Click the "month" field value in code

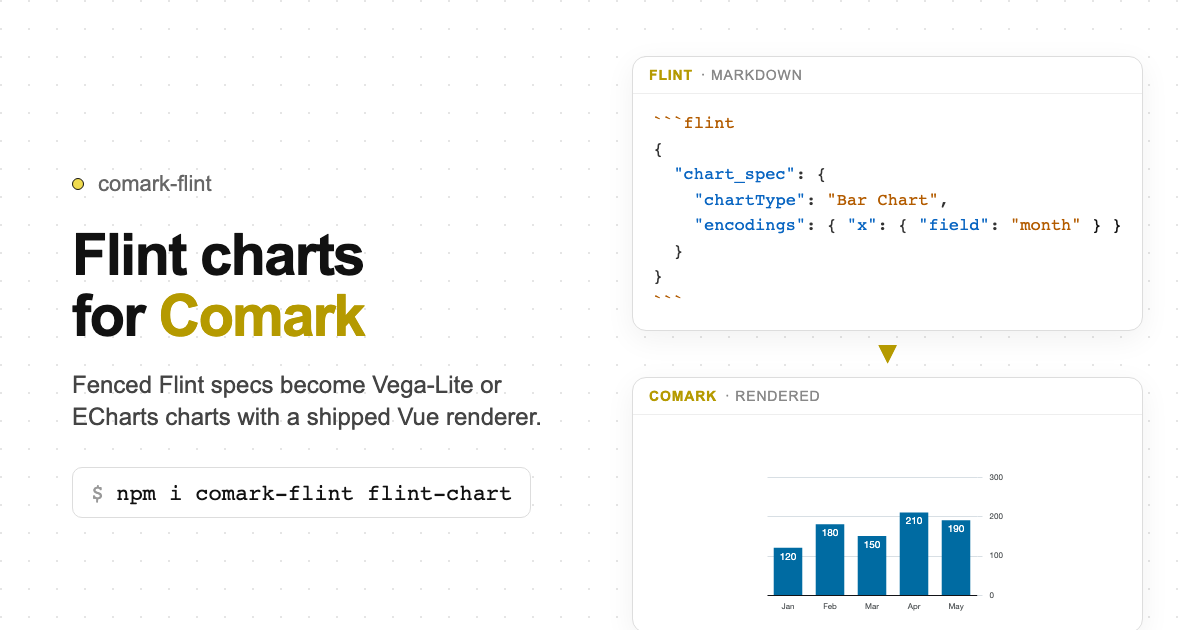[x=1046, y=225]
